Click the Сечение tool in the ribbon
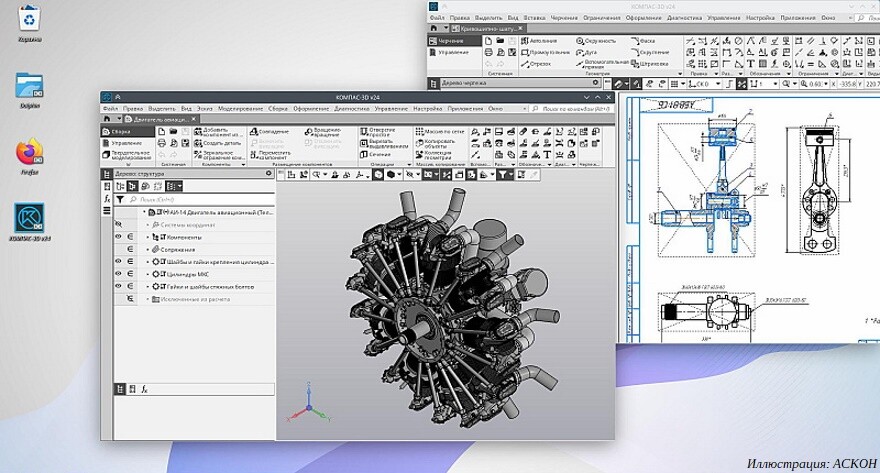880x473 pixels. (379, 155)
